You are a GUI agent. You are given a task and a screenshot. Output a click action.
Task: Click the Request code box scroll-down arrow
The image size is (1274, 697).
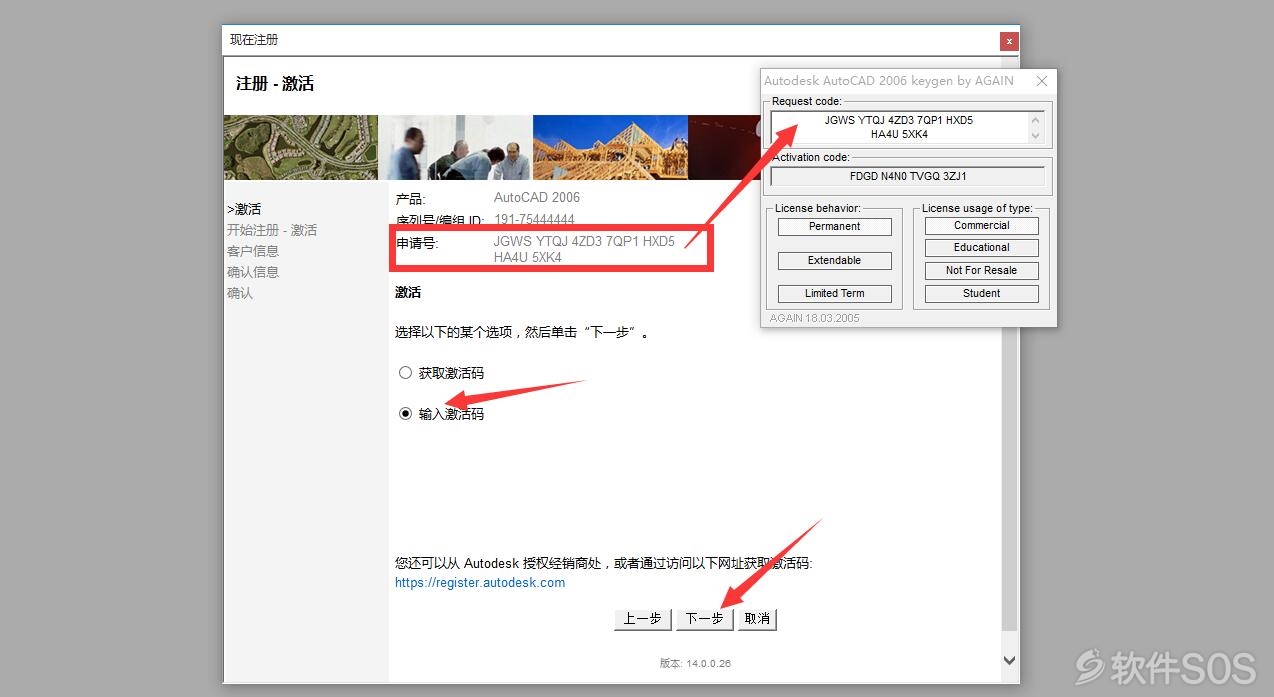pos(1036,135)
